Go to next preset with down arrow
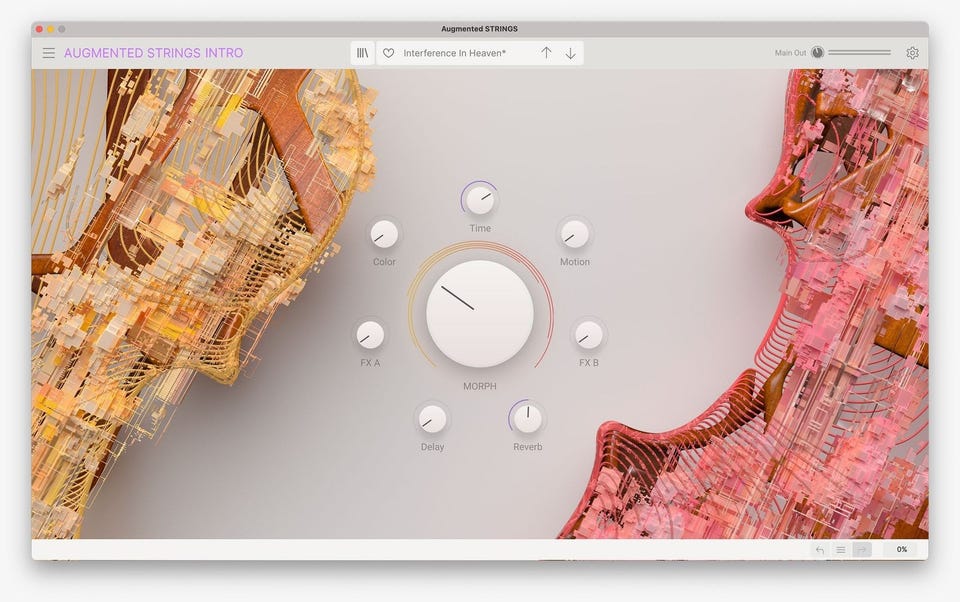Screen dimensions: 960x602 point(570,53)
